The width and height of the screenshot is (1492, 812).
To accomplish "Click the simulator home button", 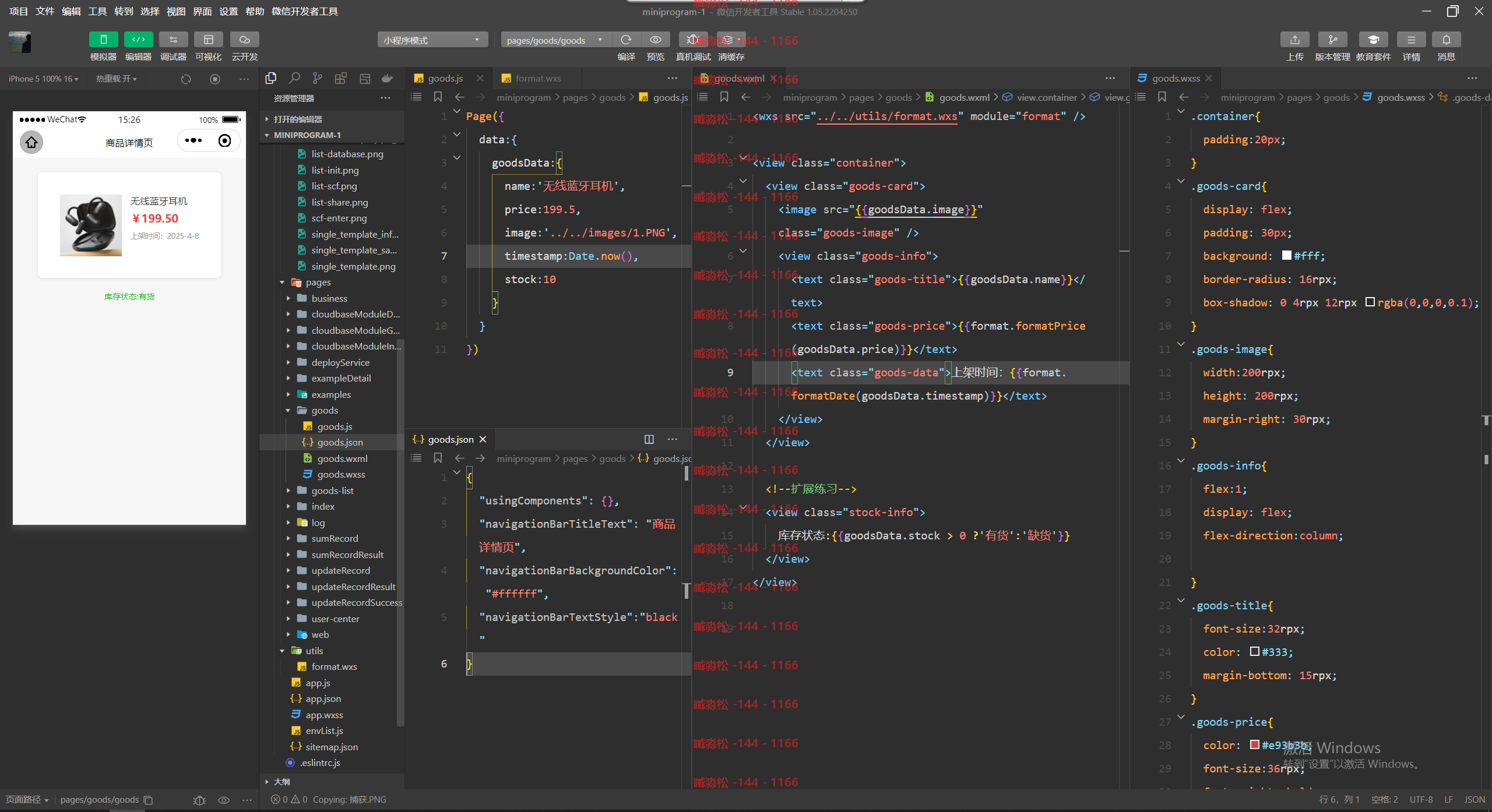I will (x=31, y=142).
